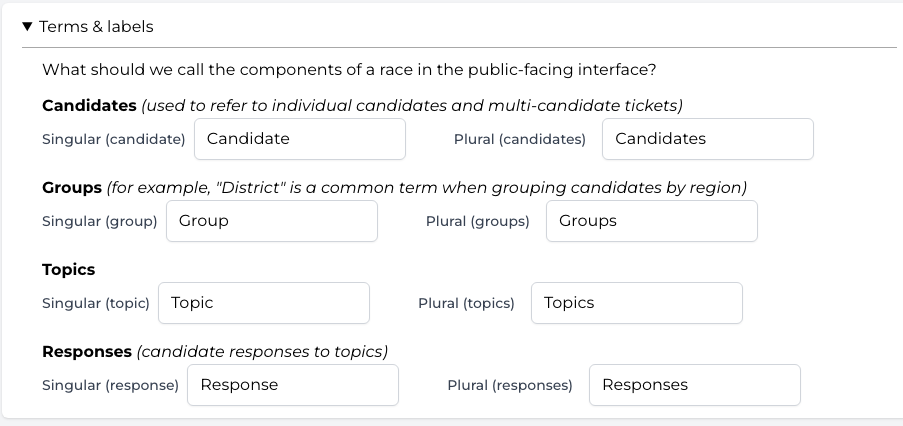Click the "Singular (candidate)" field label

tap(114, 140)
